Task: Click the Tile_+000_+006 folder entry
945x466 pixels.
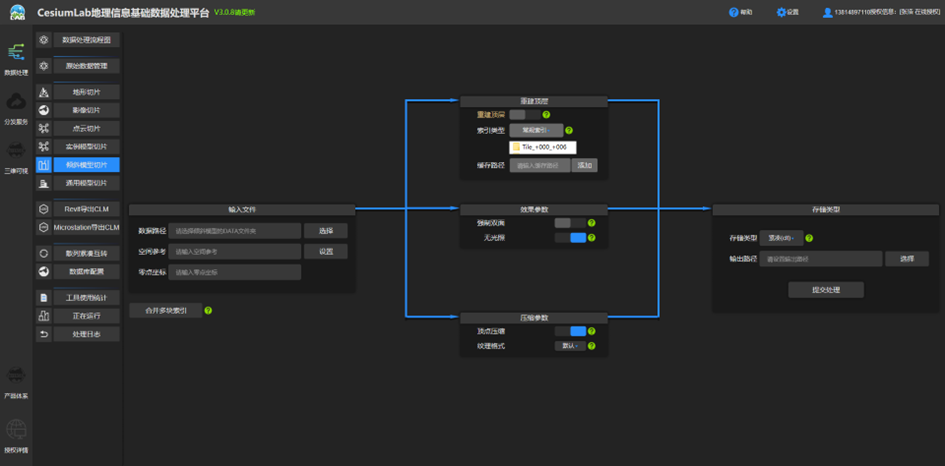Action: click(x=542, y=147)
